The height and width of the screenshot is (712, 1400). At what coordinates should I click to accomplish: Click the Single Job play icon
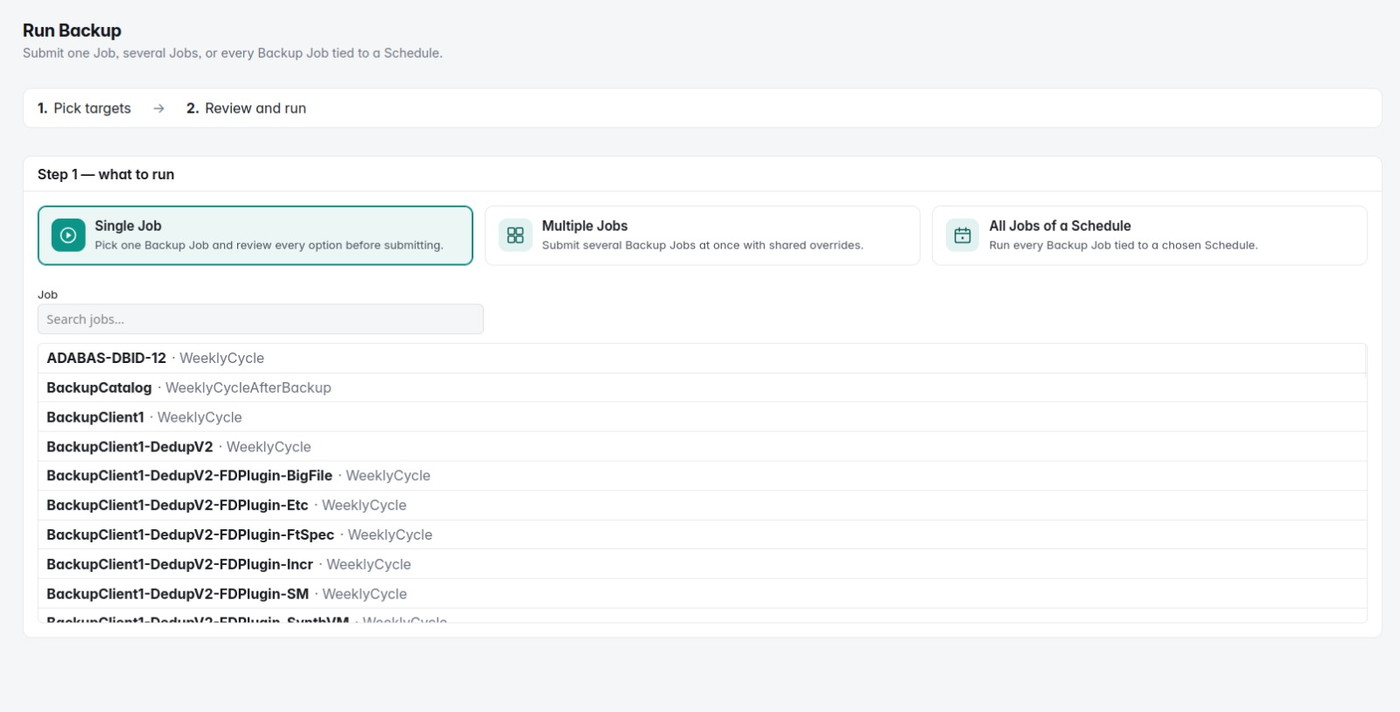point(68,235)
